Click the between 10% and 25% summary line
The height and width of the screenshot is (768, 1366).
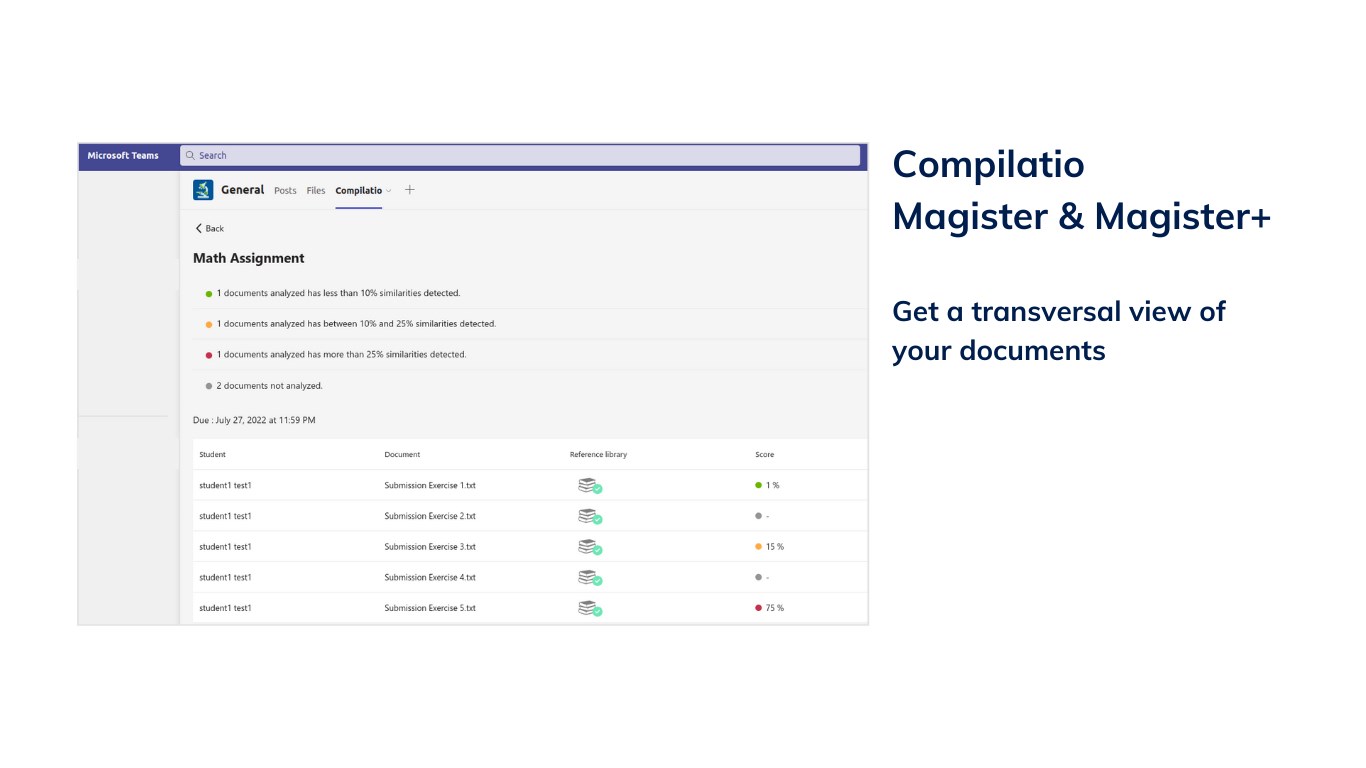pyautogui.click(x=356, y=324)
